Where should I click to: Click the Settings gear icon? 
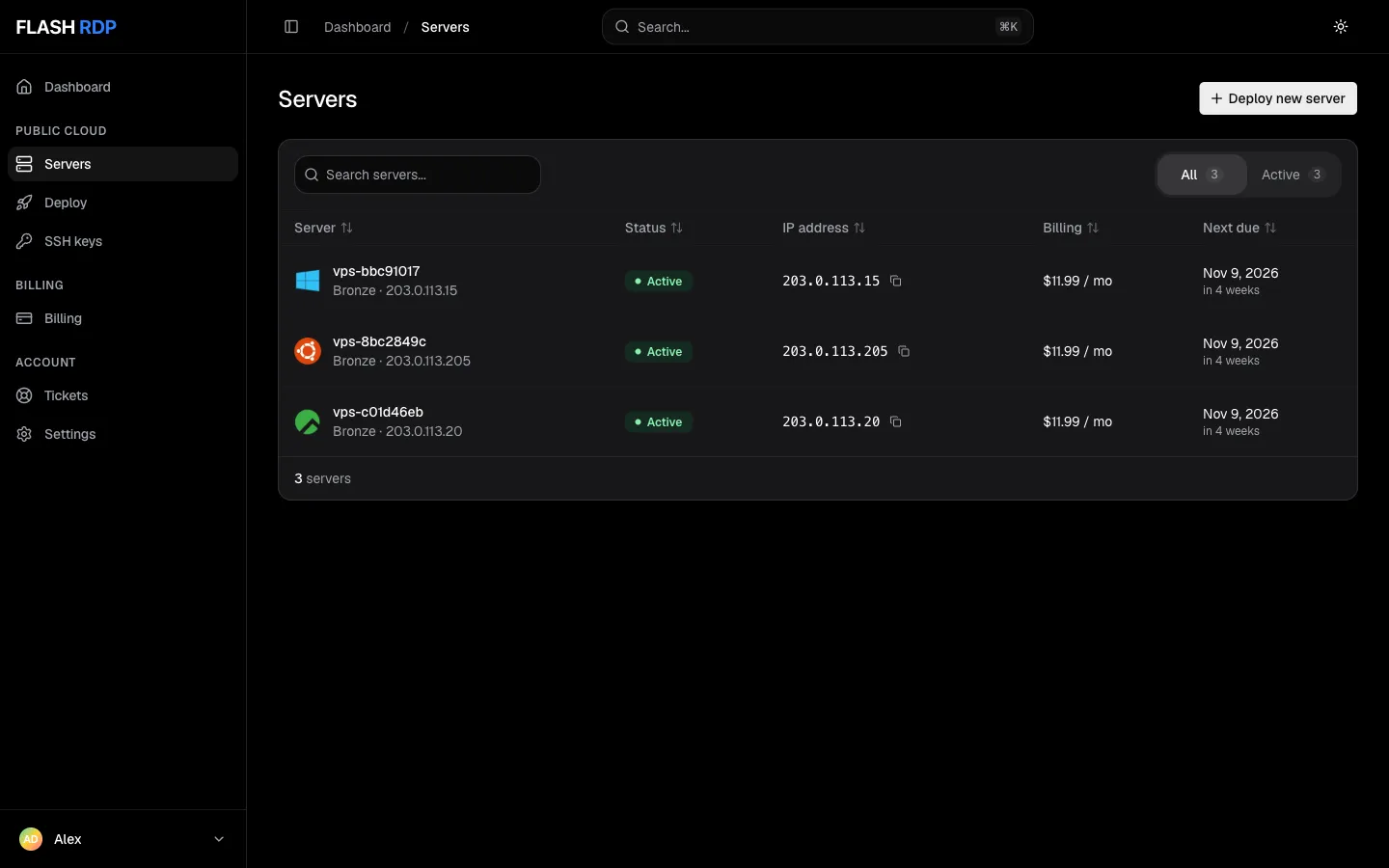tap(25, 434)
